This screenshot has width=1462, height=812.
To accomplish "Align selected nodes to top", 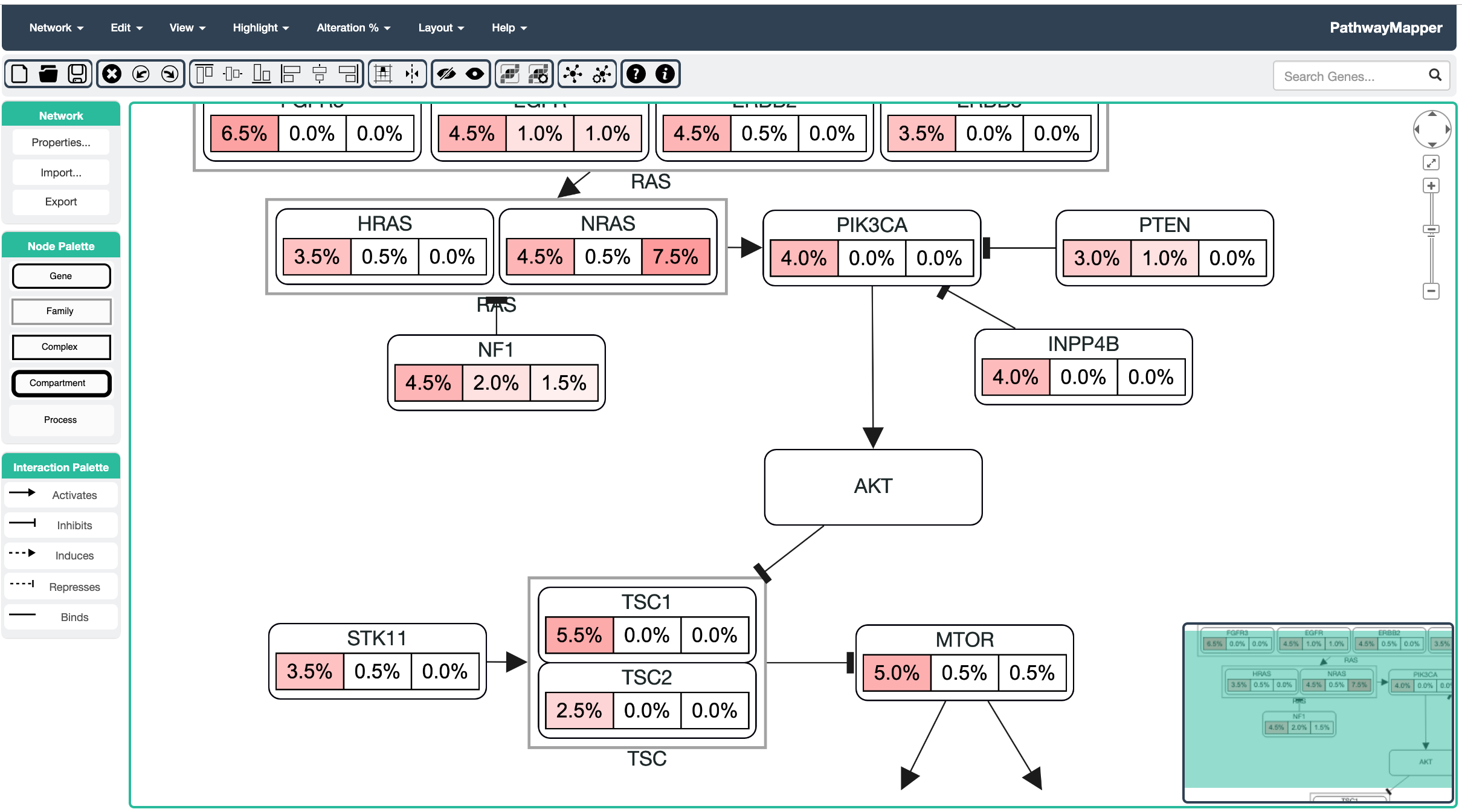I will 204,74.
